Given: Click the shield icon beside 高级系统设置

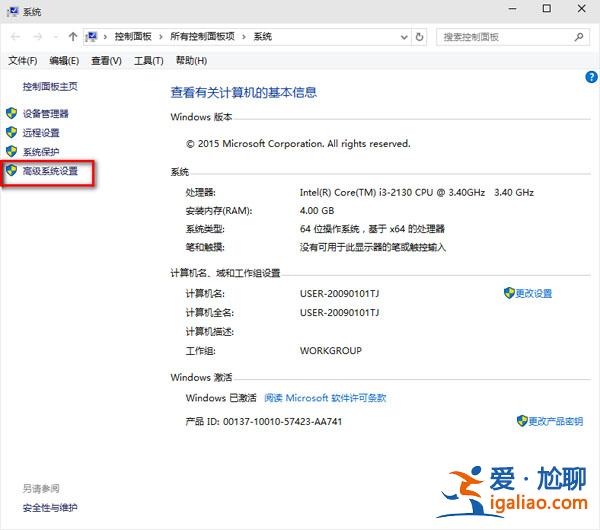Looking at the screenshot, I should [x=11, y=170].
